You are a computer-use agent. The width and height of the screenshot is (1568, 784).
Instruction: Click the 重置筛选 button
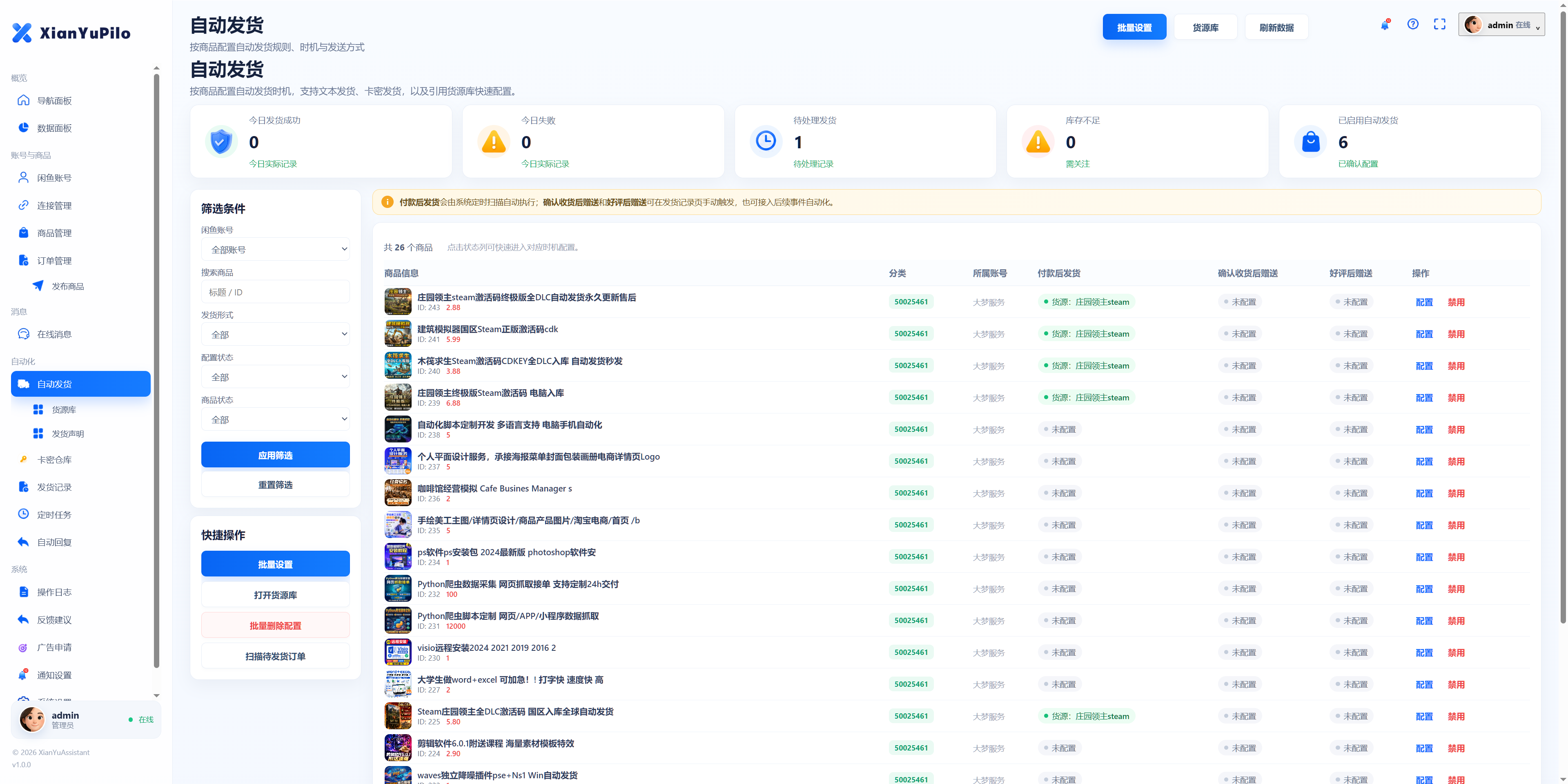(275, 484)
